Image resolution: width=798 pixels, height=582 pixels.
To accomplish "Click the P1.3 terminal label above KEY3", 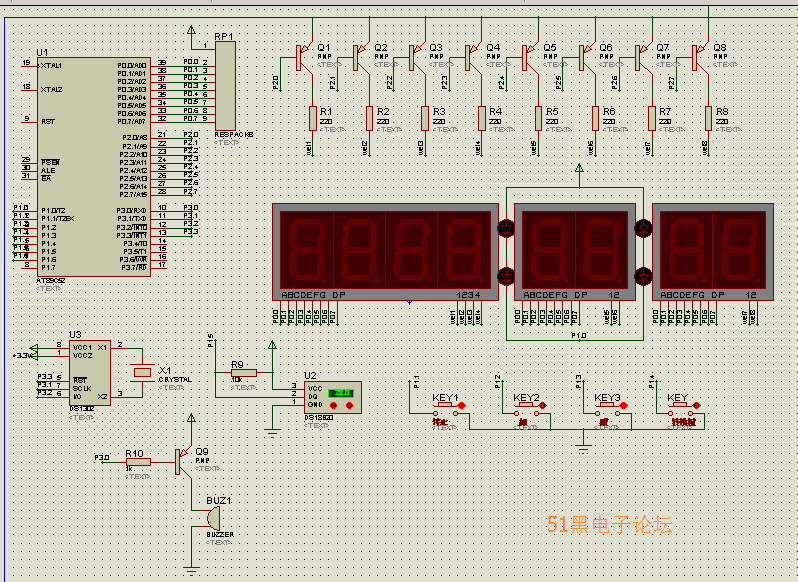I will click(x=578, y=382).
